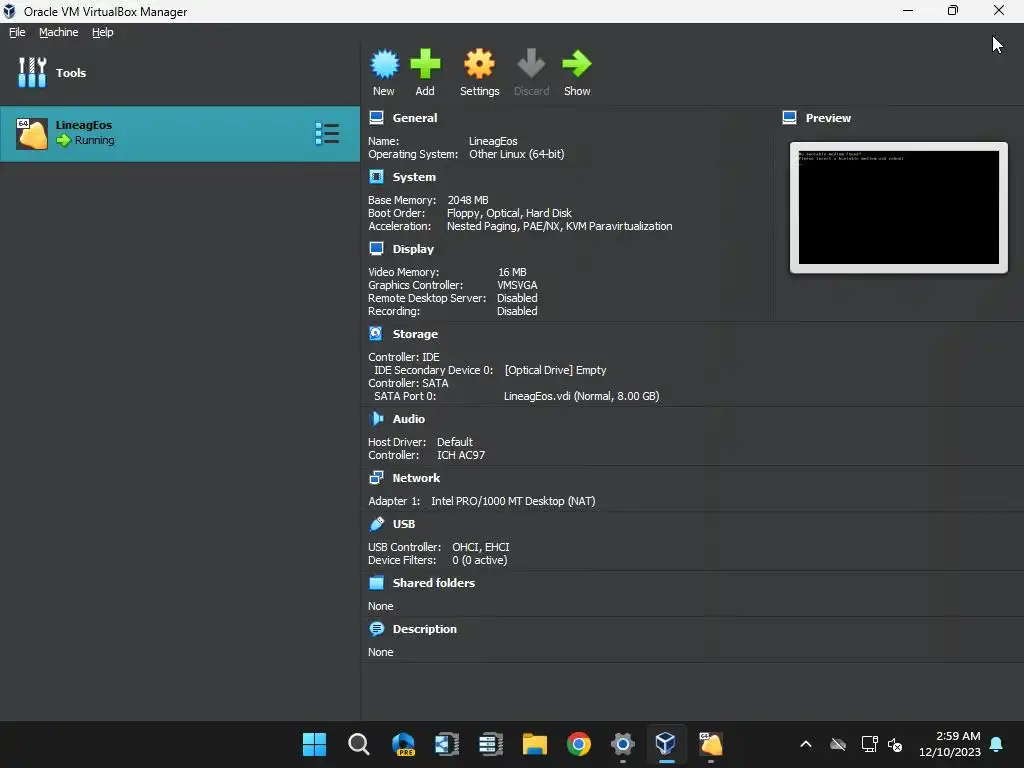Image resolution: width=1024 pixels, height=768 pixels.
Task: Open the taskbar clock and date
Action: tap(950, 744)
